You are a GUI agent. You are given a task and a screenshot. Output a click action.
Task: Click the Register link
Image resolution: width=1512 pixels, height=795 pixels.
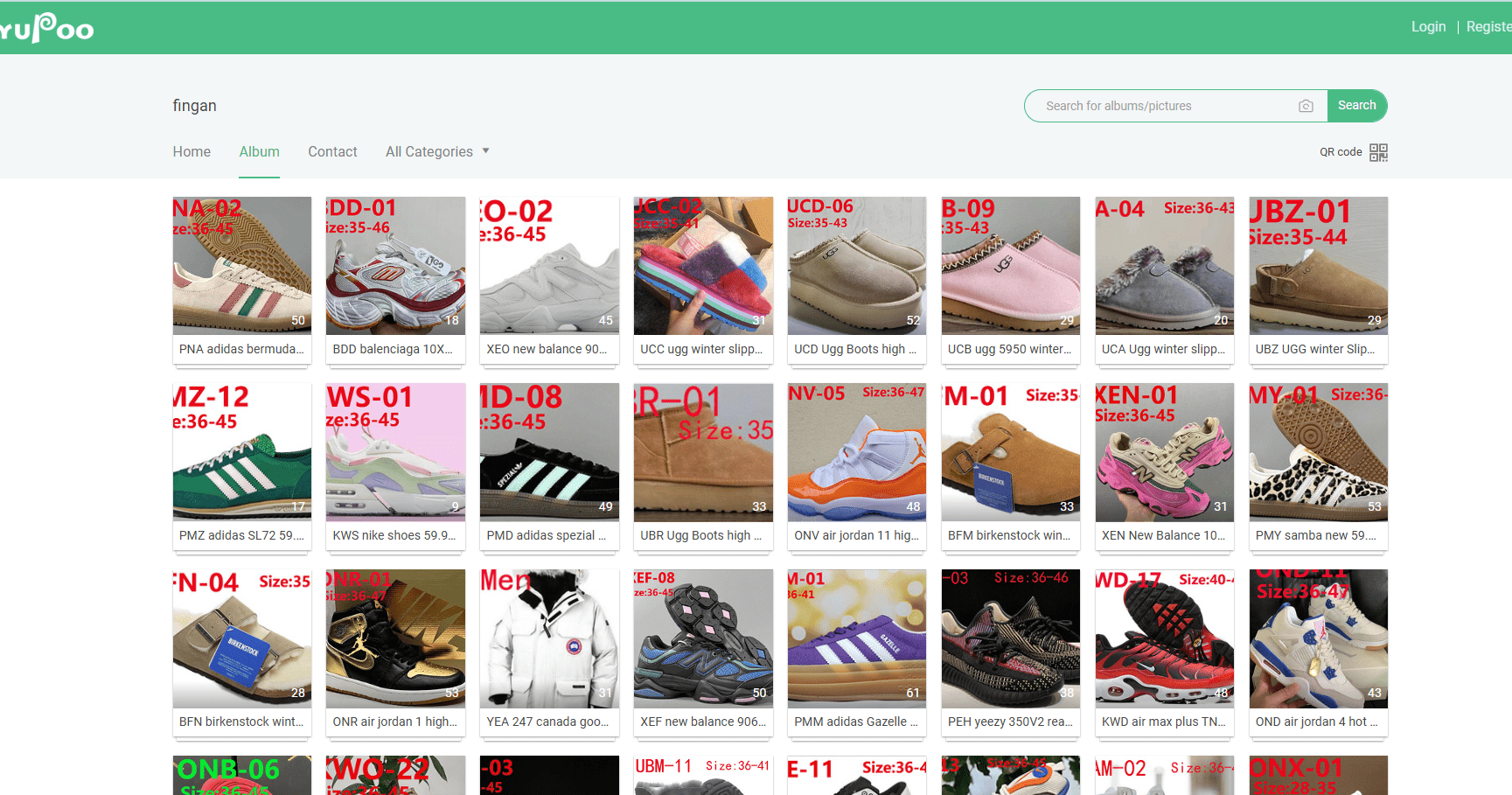(1488, 27)
